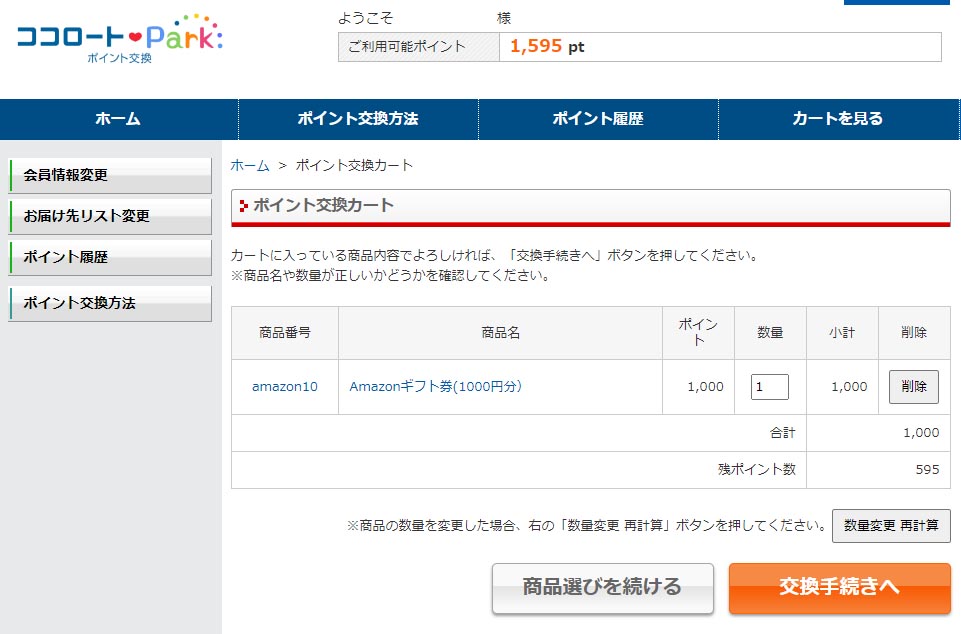961x634 pixels.
Task: Click the 数量 column header
Action: point(770,333)
